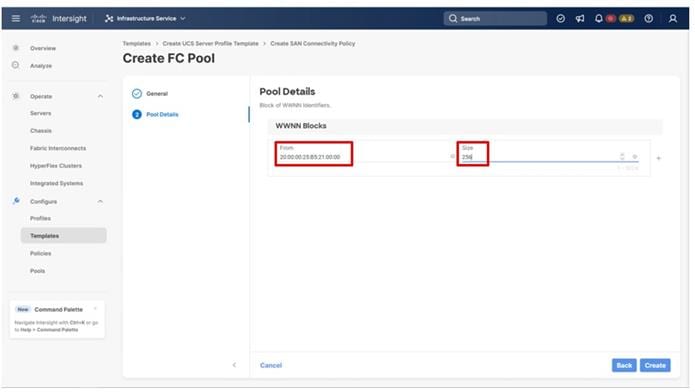This screenshot has width=695, height=392.
Task: Open the help question mark icon
Action: pyautogui.click(x=648, y=18)
